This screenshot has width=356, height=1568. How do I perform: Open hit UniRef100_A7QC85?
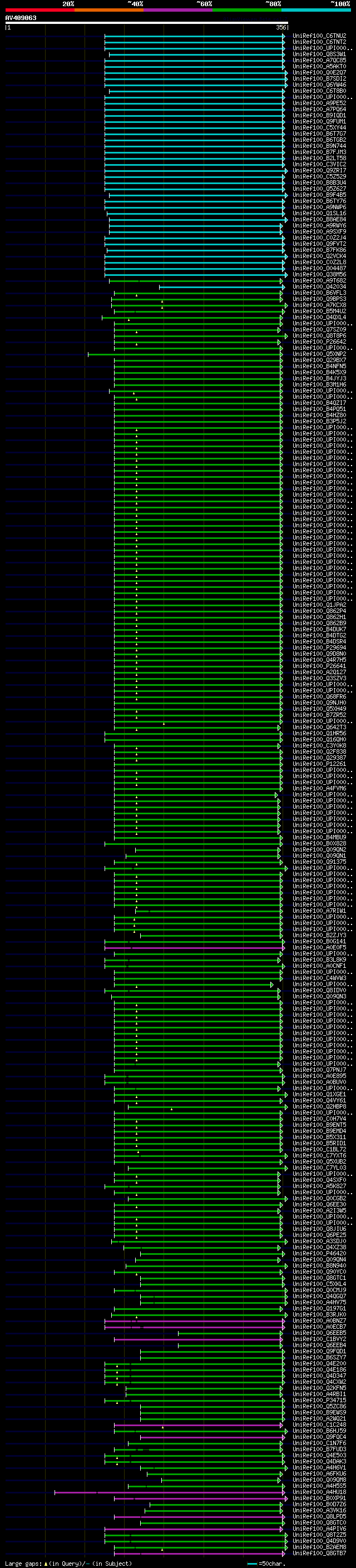coord(319,60)
